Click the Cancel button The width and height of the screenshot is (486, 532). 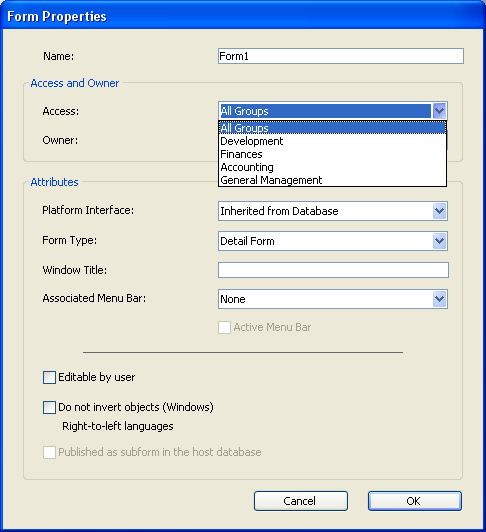pyautogui.click(x=301, y=501)
